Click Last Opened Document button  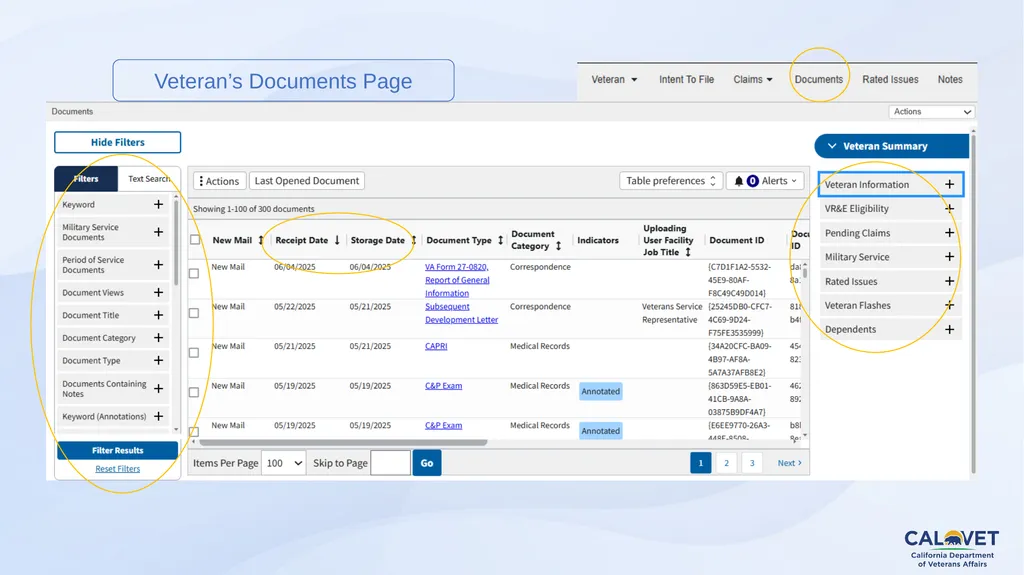coord(307,181)
